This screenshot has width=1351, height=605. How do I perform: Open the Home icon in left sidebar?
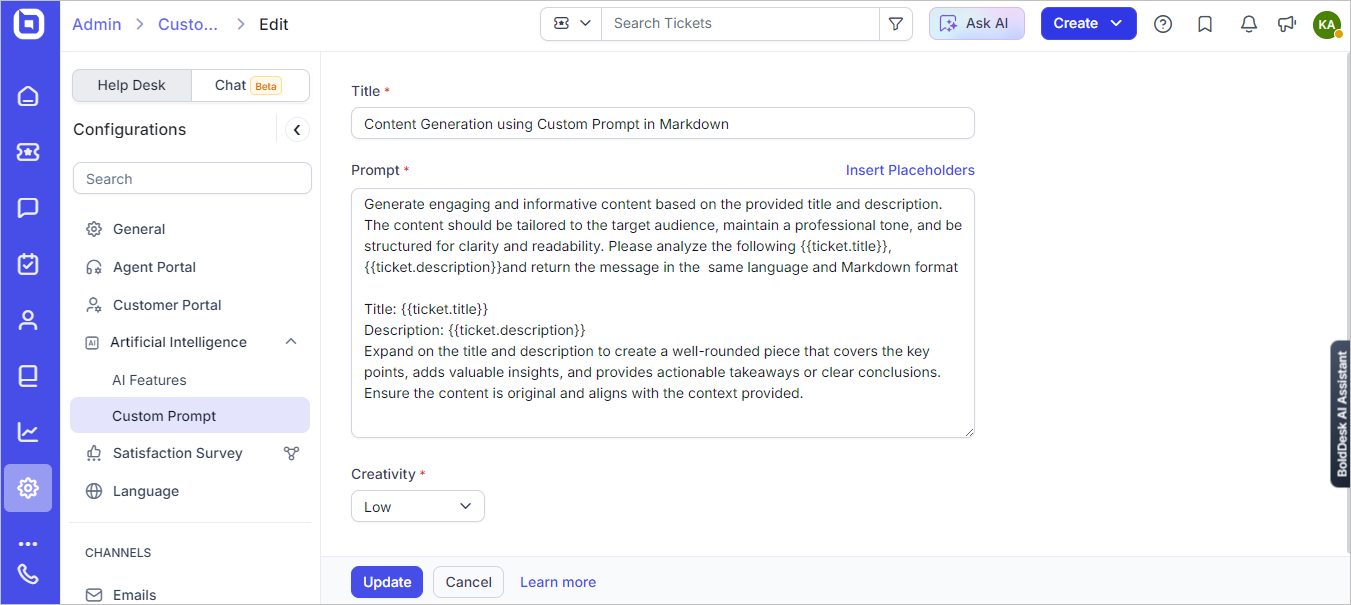point(28,96)
